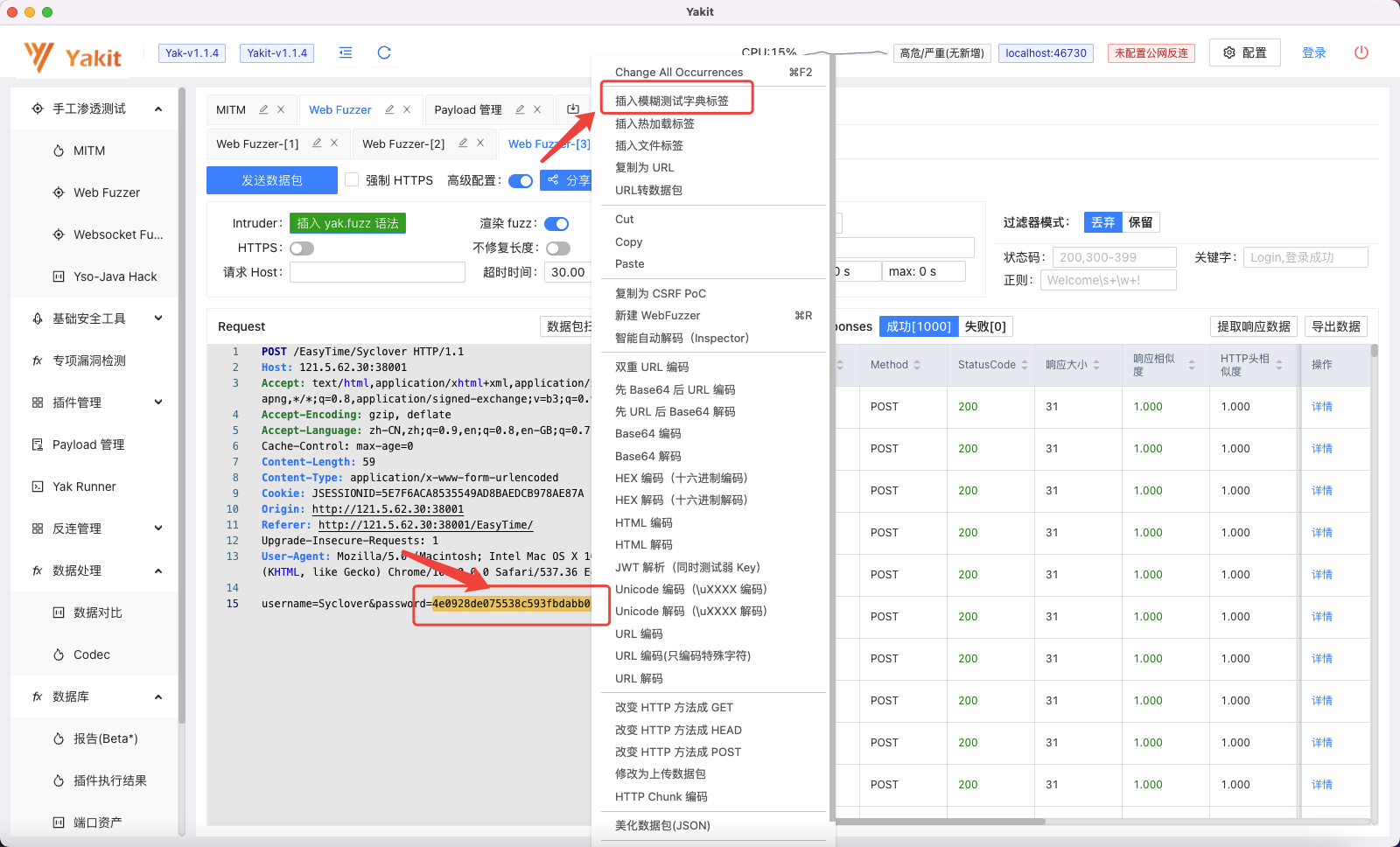Click the response table horizontal scrollbar

click(941, 822)
